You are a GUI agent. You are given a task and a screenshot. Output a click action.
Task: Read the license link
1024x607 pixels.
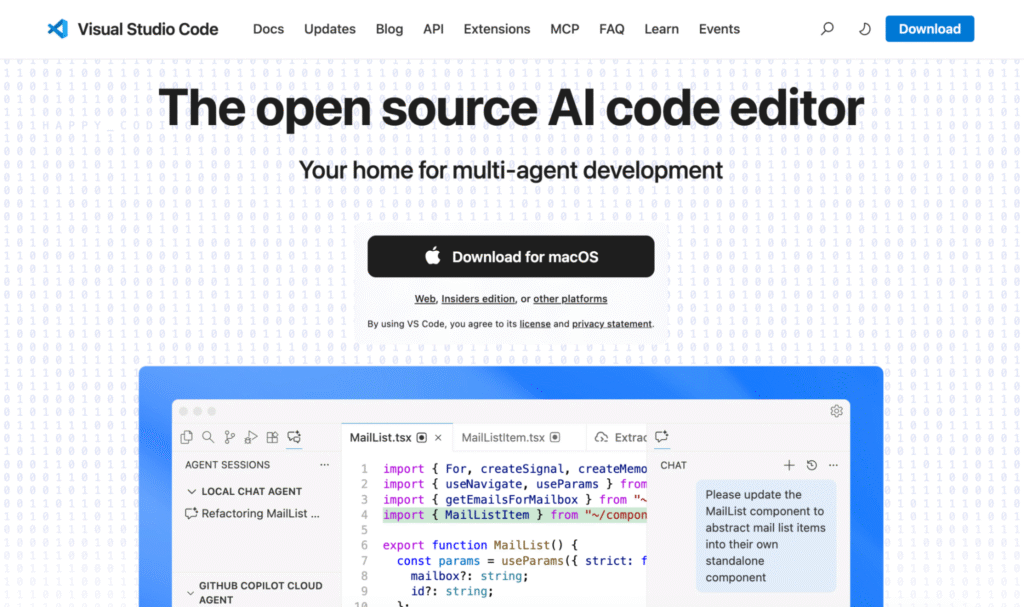click(x=534, y=323)
